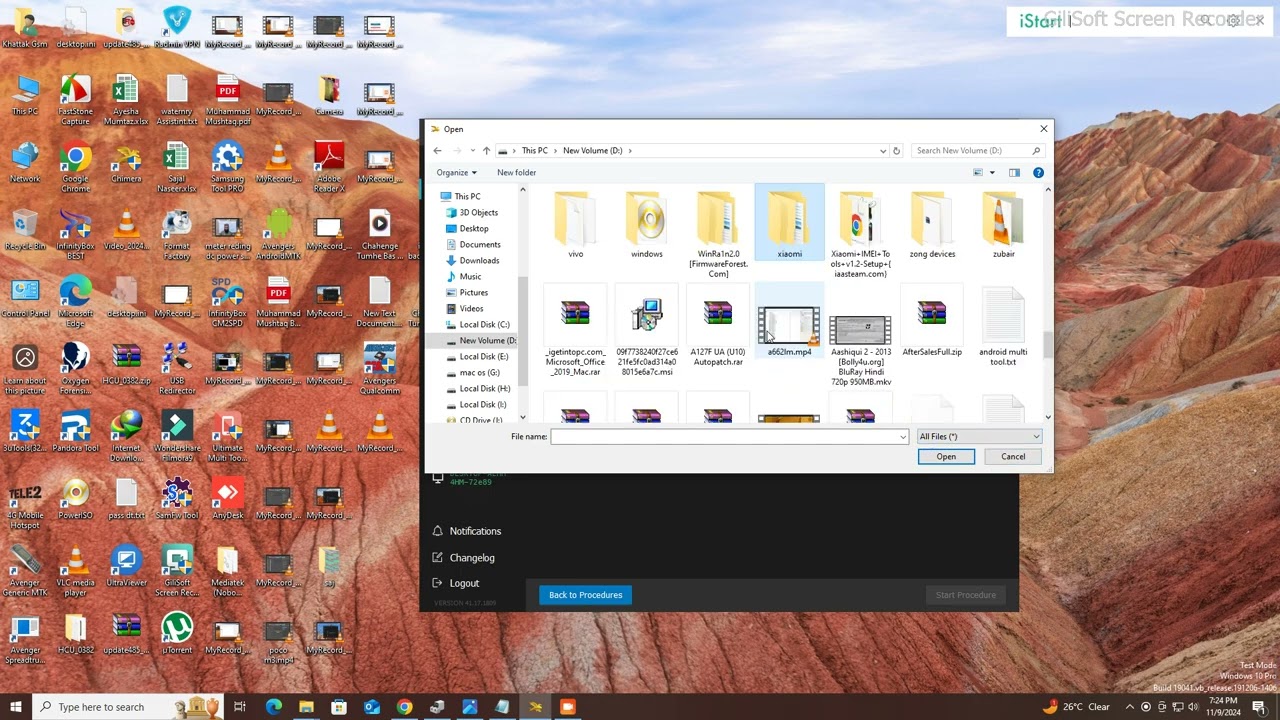The width and height of the screenshot is (1280, 720).
Task: Refresh the New Volume (D:) listing
Action: [896, 151]
